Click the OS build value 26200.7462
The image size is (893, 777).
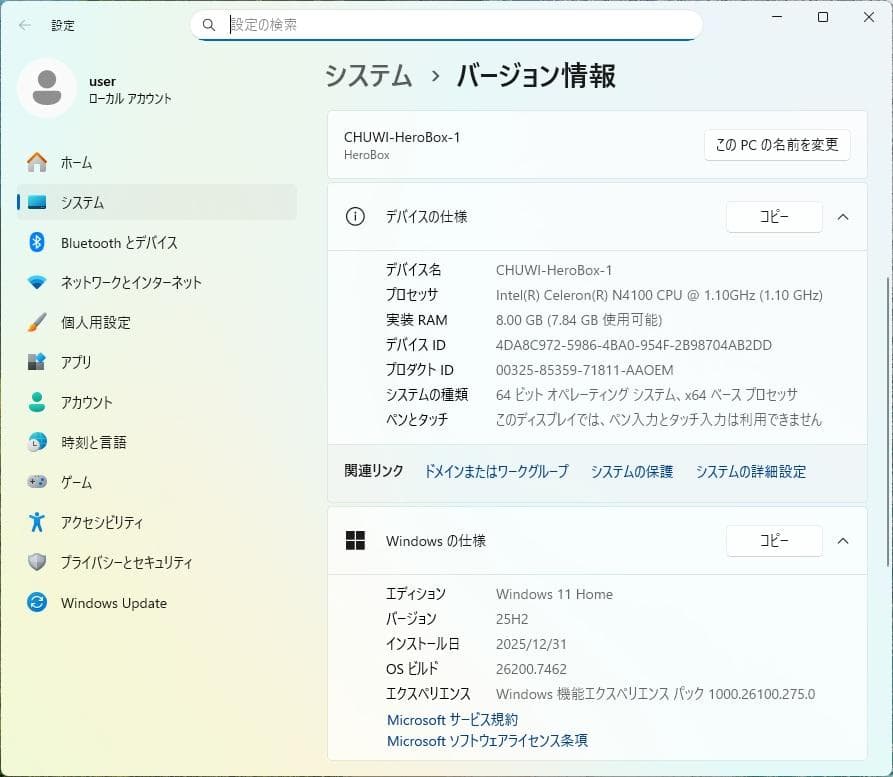[x=531, y=669]
